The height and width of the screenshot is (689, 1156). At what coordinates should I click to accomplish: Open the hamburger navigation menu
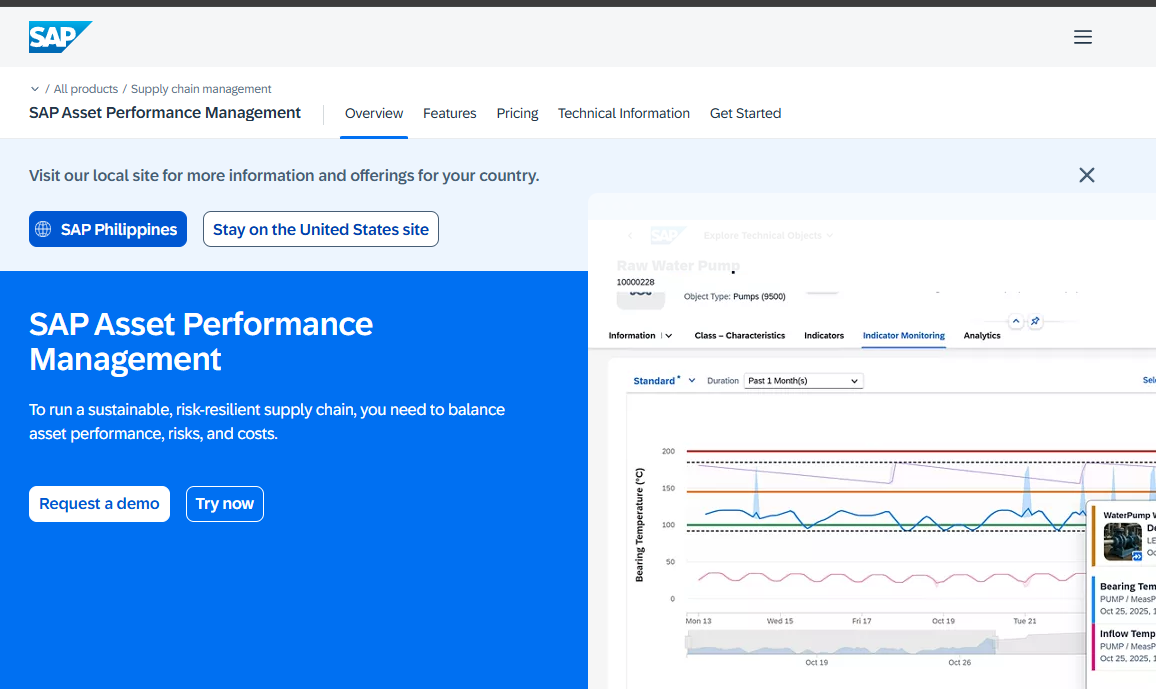click(x=1082, y=37)
